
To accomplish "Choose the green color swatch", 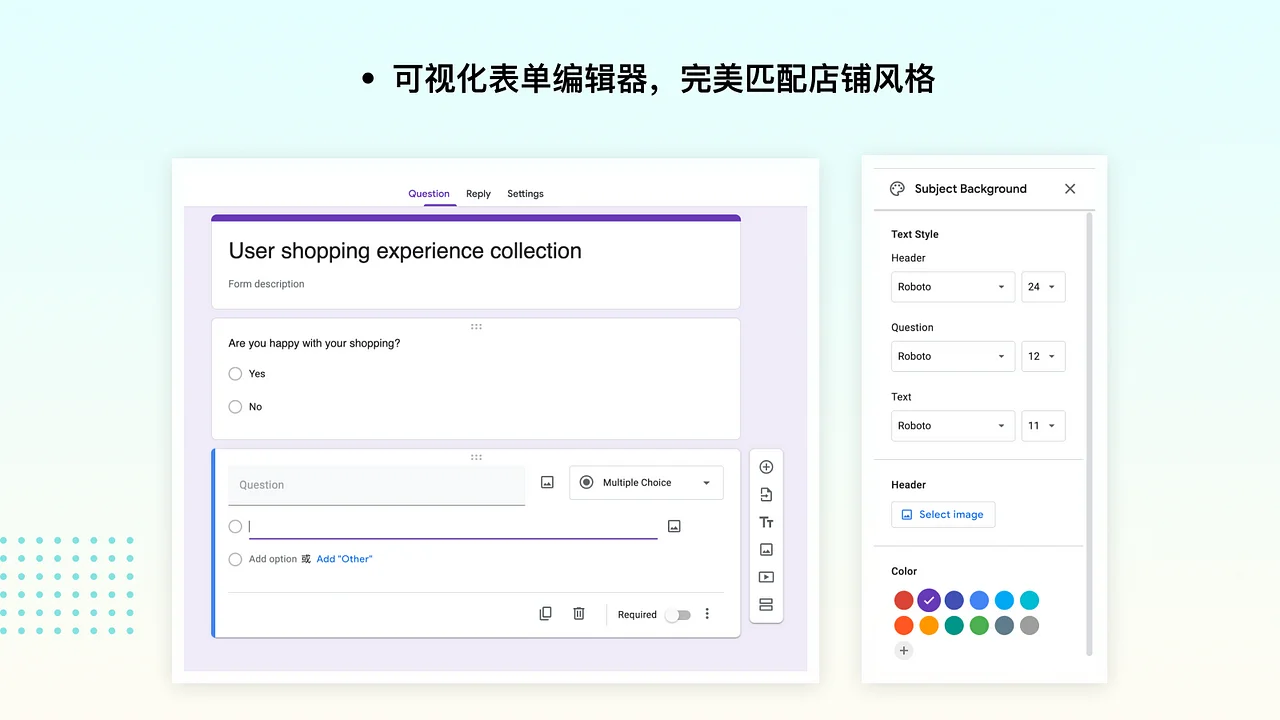I will click(x=979, y=625).
